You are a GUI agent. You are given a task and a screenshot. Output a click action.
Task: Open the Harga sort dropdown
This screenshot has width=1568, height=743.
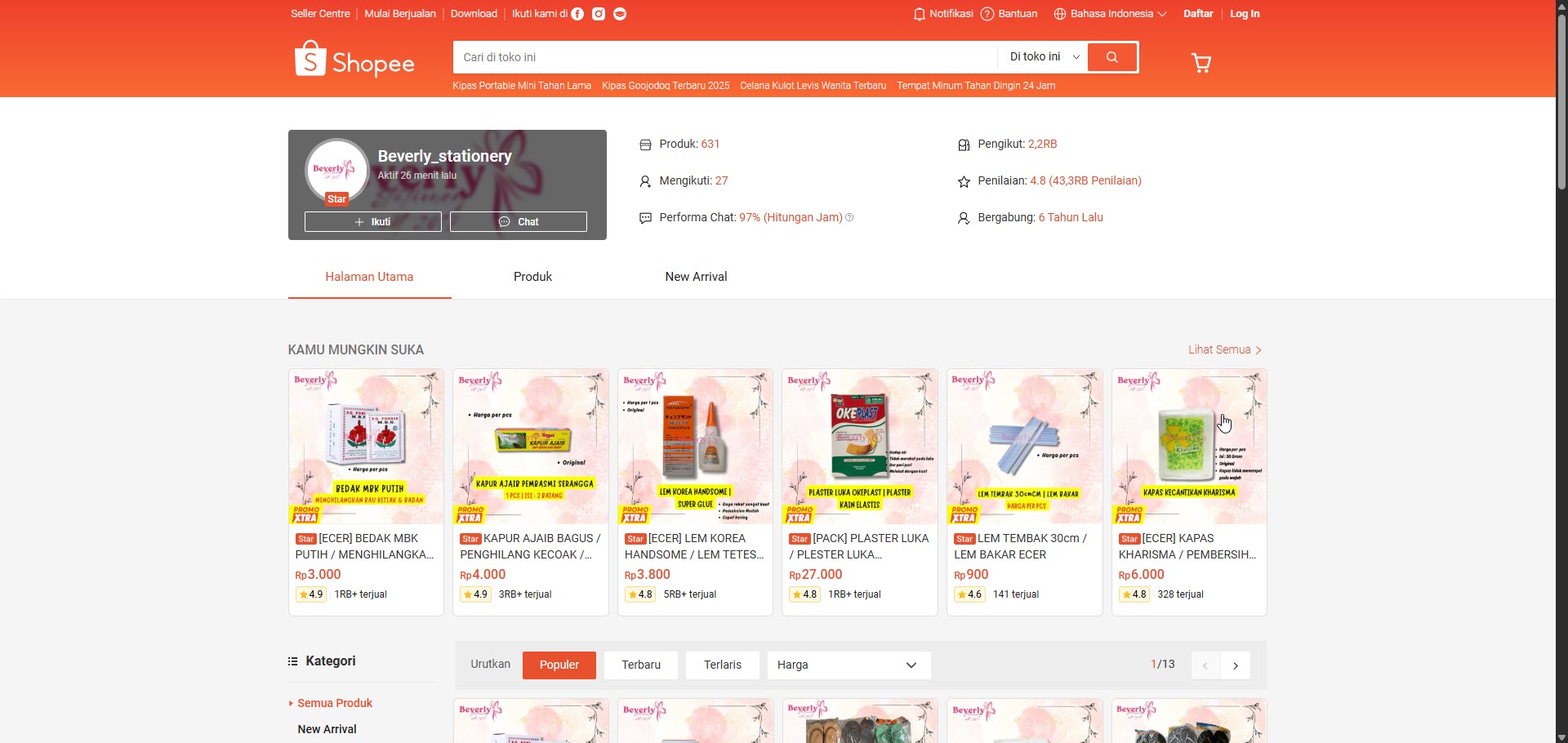(849, 665)
